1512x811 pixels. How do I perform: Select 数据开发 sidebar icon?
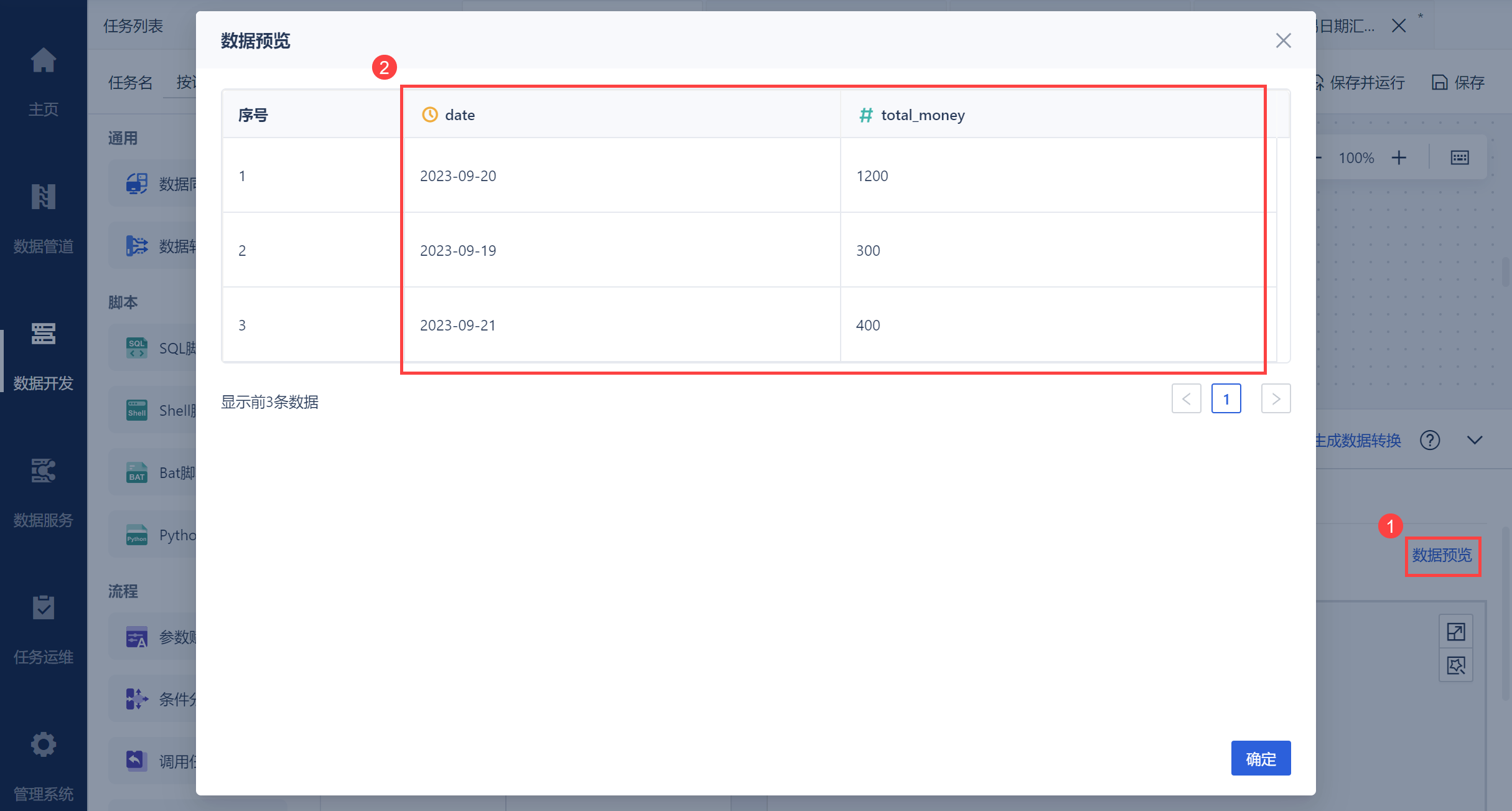pyautogui.click(x=43, y=334)
